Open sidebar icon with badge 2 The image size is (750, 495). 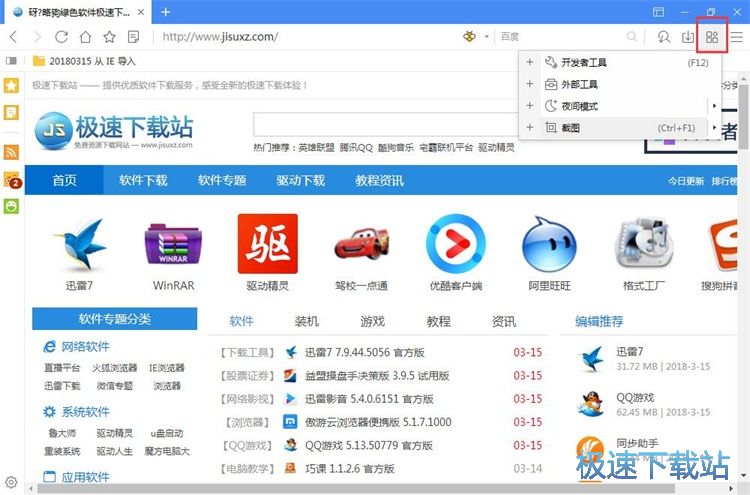12,180
